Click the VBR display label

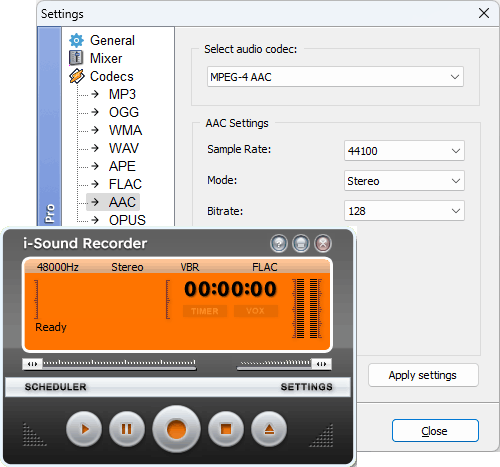tap(190, 267)
